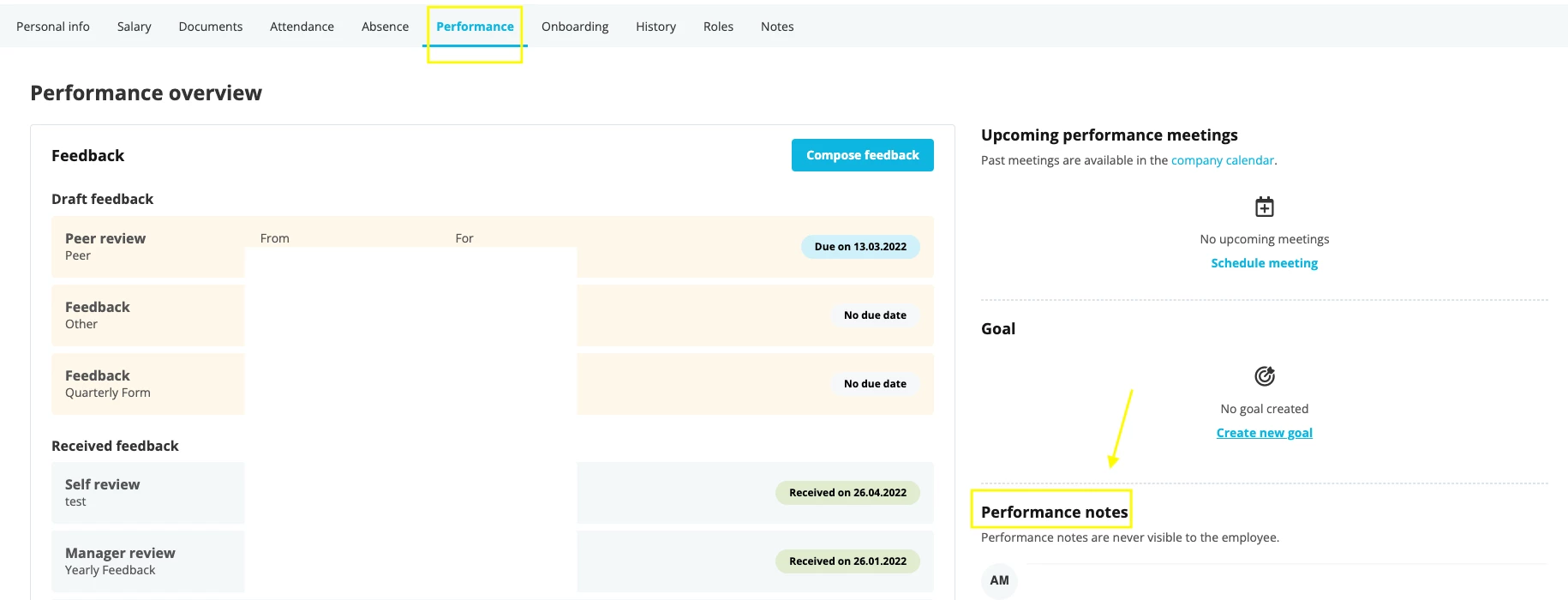The width and height of the screenshot is (1568, 600).
Task: Follow the company calendar link
Action: coord(1222,160)
